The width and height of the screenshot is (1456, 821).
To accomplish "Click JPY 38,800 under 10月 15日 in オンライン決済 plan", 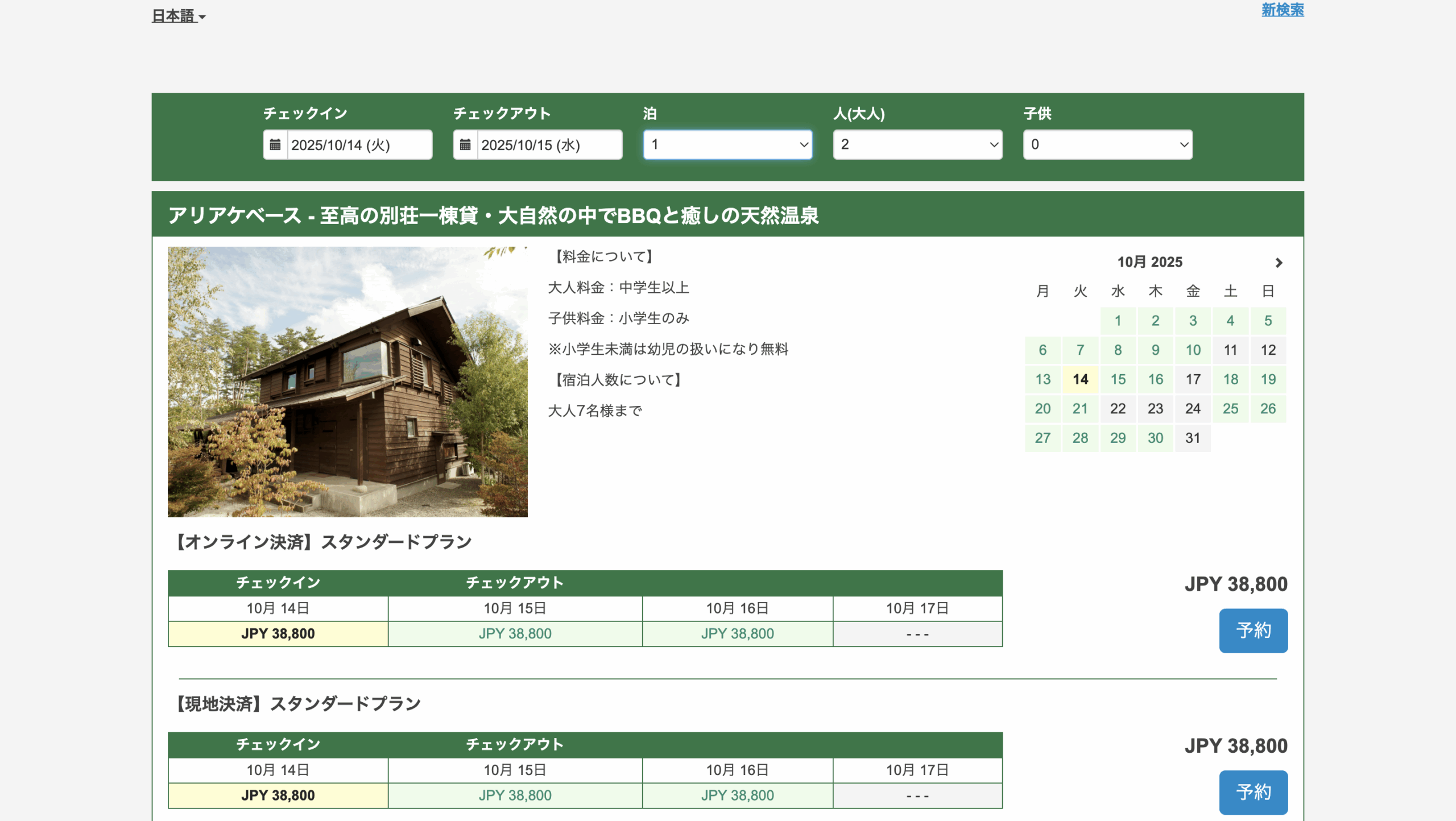I will tap(515, 634).
